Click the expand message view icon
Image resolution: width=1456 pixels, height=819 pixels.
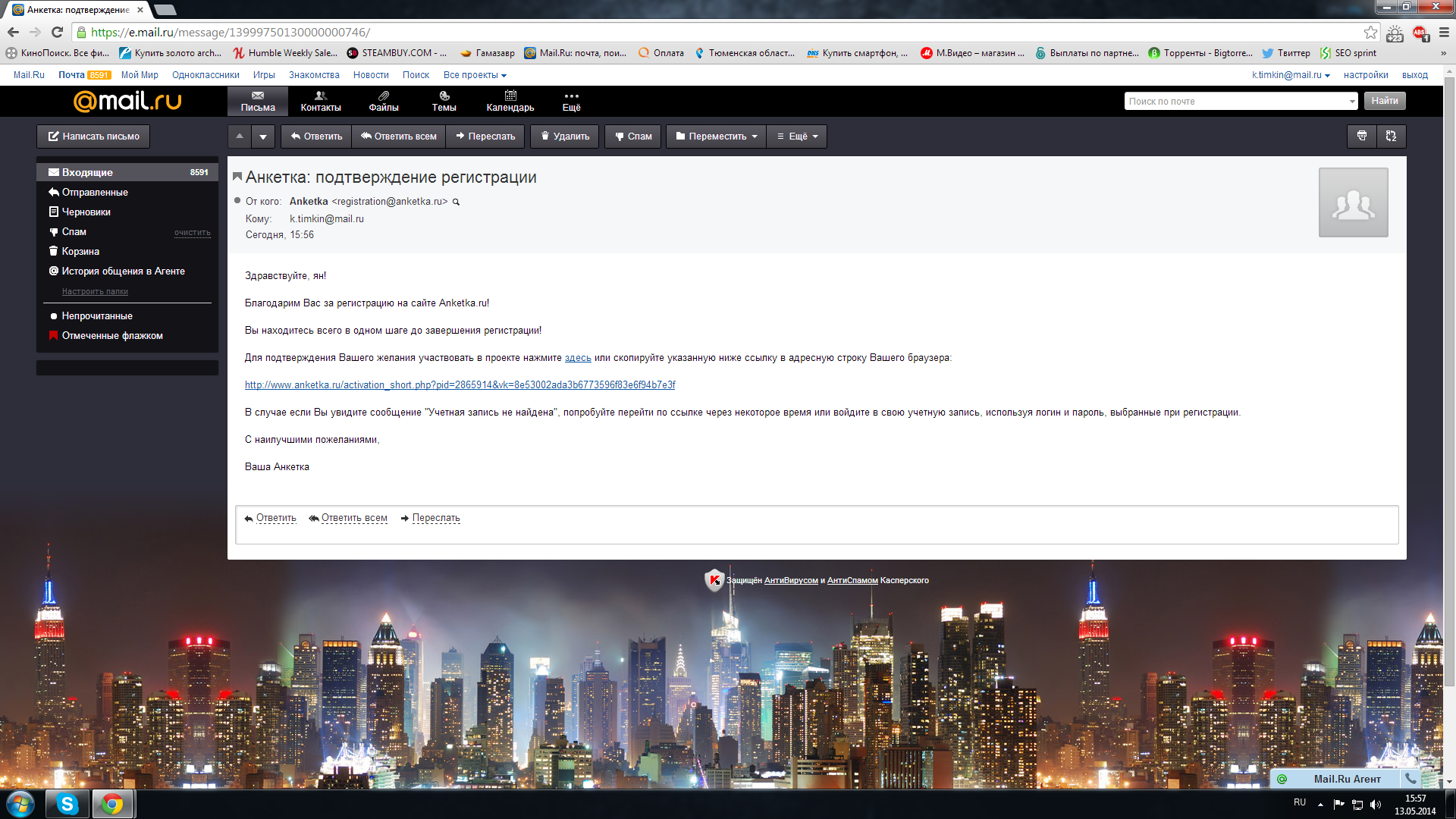pyautogui.click(x=1391, y=136)
